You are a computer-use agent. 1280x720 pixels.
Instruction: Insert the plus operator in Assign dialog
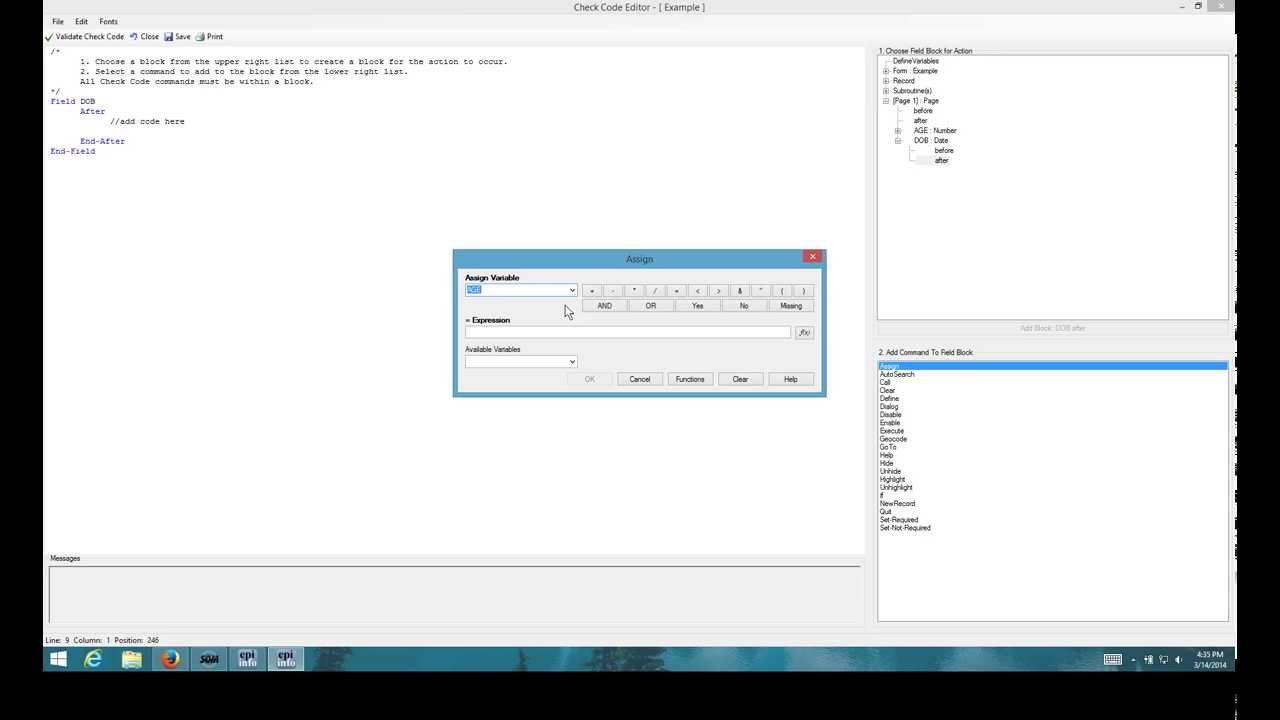coord(592,291)
